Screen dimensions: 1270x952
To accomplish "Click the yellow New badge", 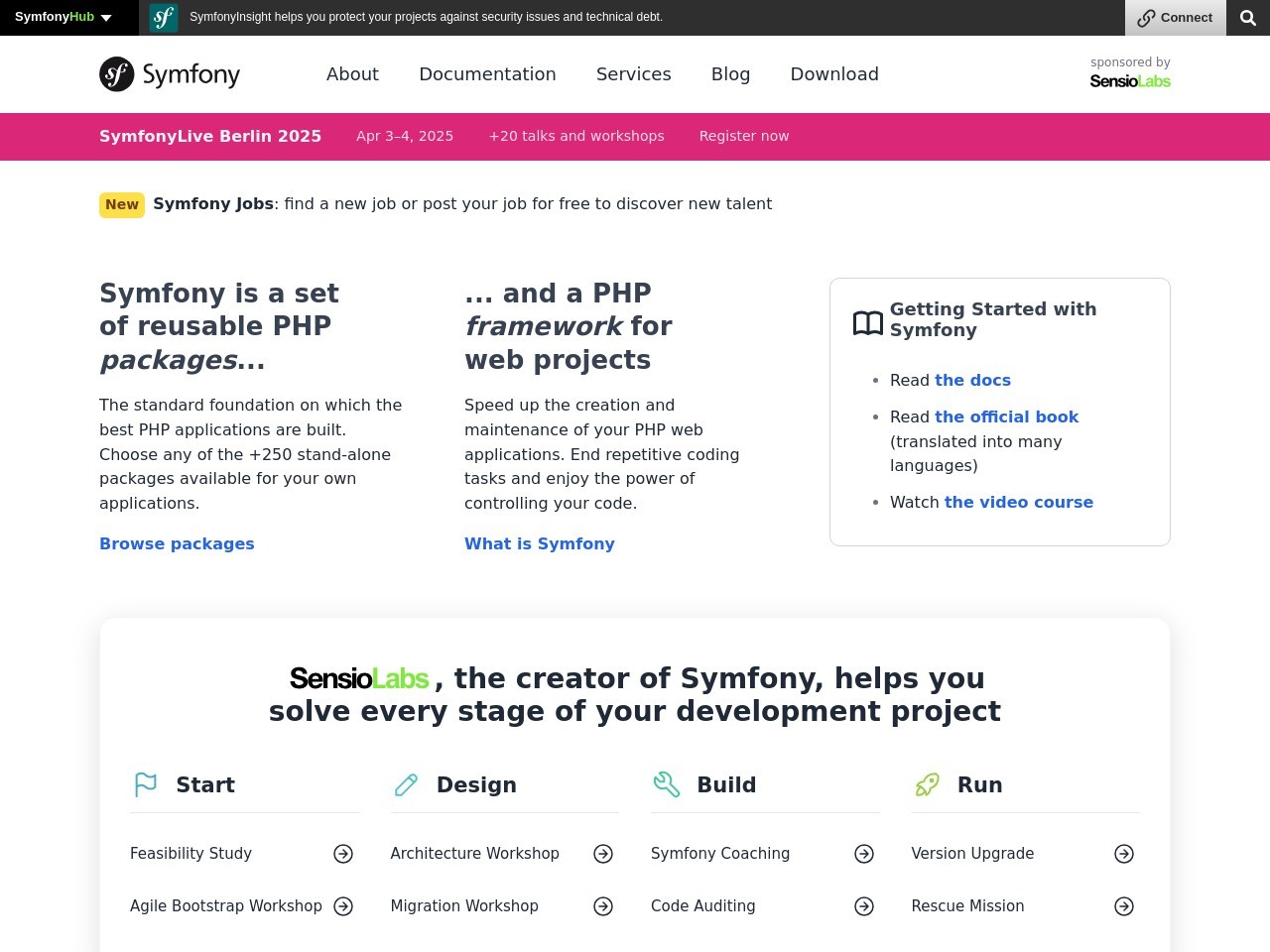I will pyautogui.click(x=122, y=204).
